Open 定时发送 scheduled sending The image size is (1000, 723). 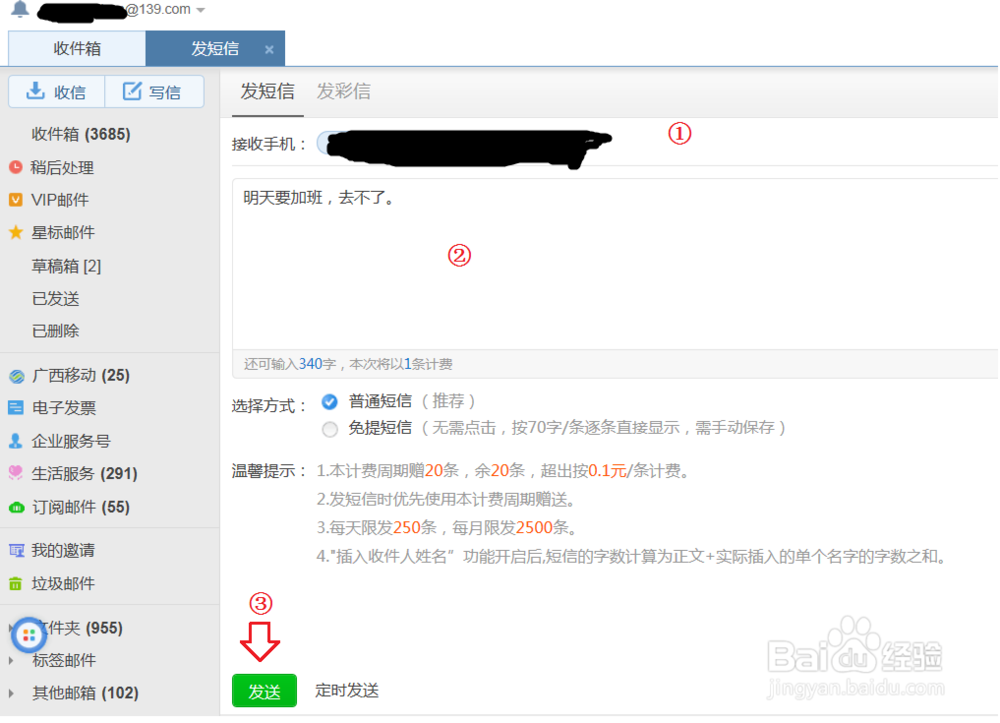click(346, 690)
